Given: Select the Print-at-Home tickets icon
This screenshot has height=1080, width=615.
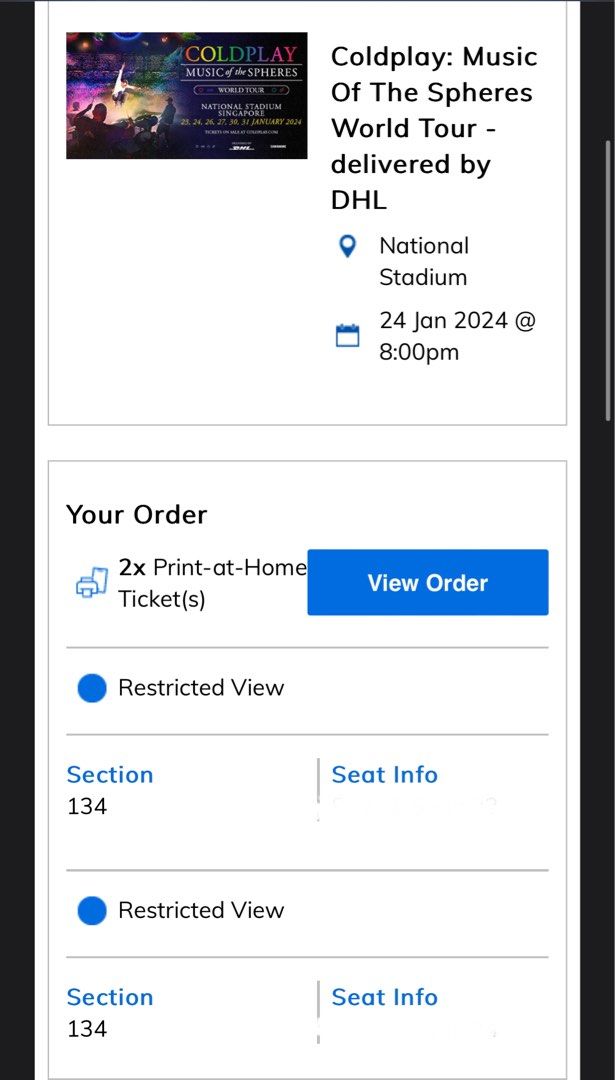Looking at the screenshot, I should pyautogui.click(x=89, y=581).
